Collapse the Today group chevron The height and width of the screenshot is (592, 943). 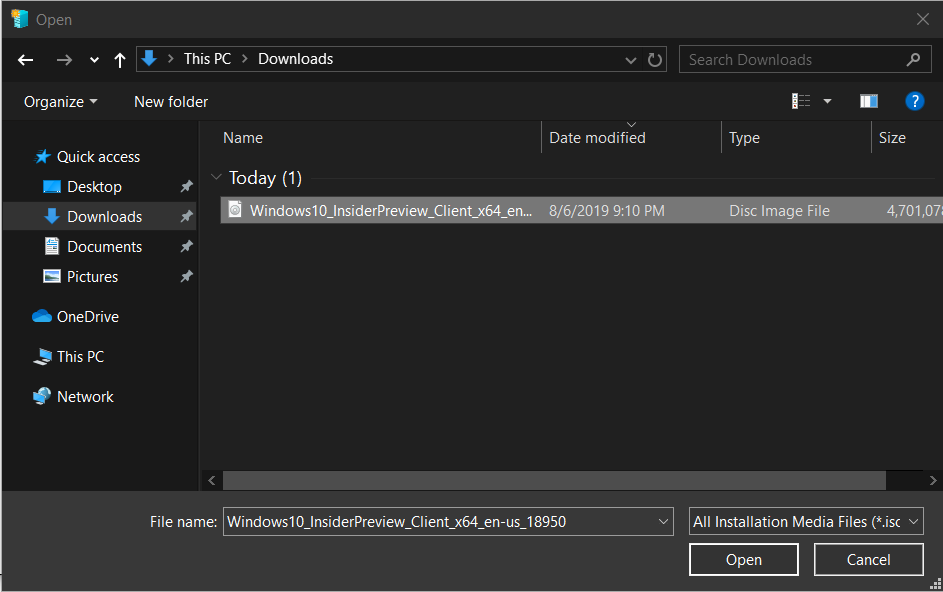[216, 178]
